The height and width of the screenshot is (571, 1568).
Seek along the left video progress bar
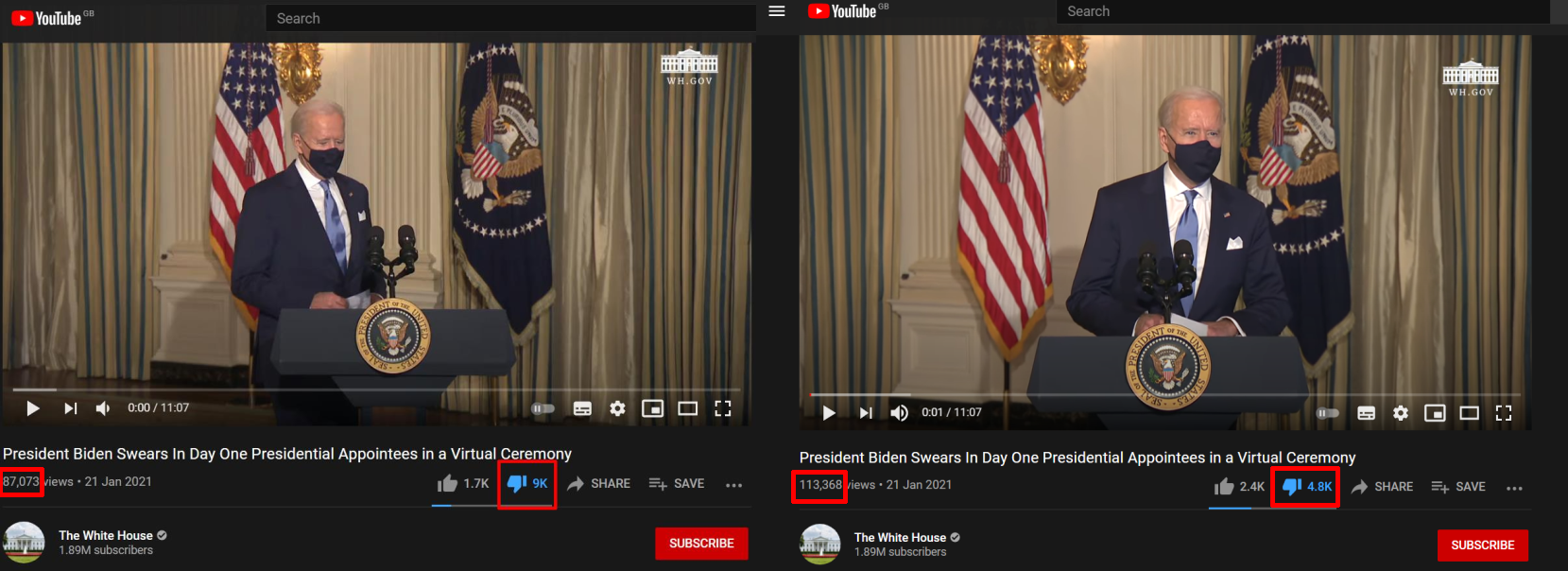[376, 389]
